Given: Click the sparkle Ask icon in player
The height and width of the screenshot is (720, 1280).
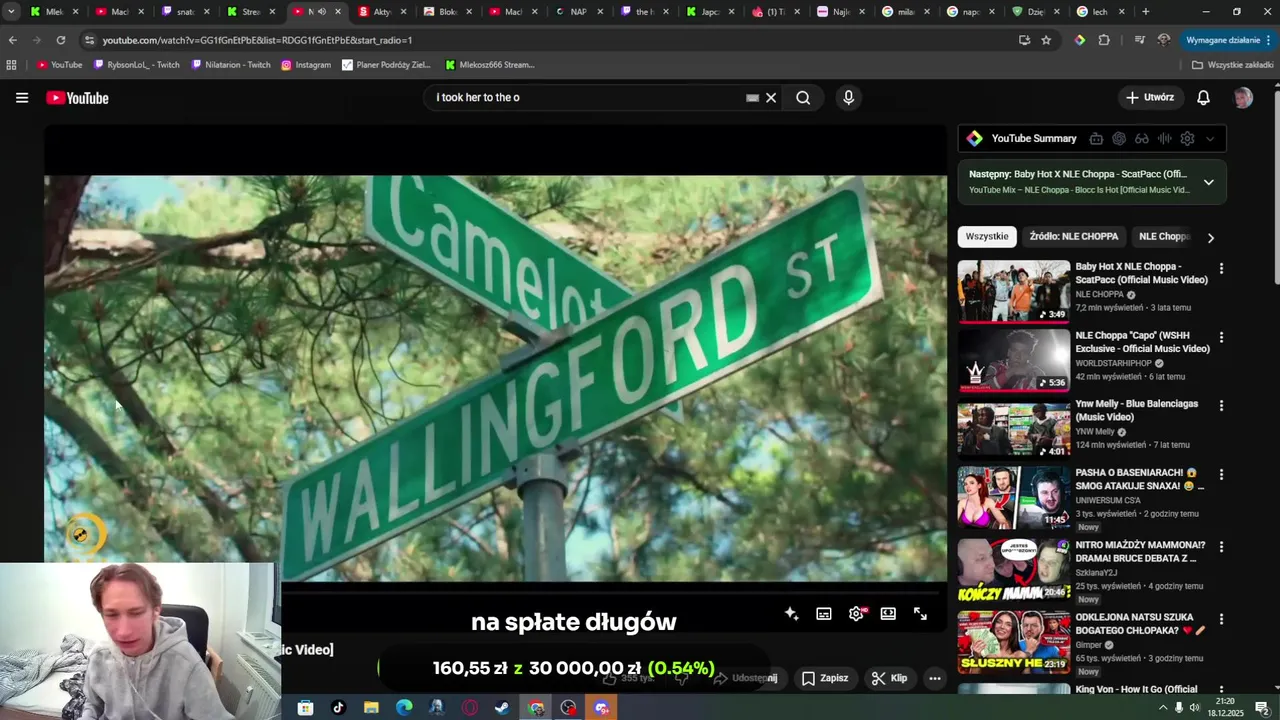Looking at the screenshot, I should click(x=791, y=614).
